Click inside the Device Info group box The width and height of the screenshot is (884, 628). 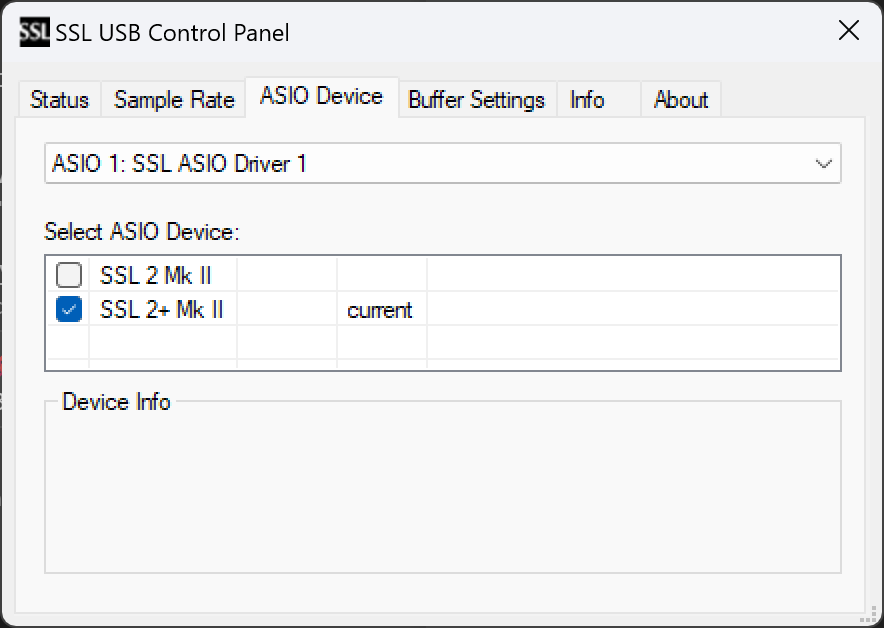(x=443, y=488)
